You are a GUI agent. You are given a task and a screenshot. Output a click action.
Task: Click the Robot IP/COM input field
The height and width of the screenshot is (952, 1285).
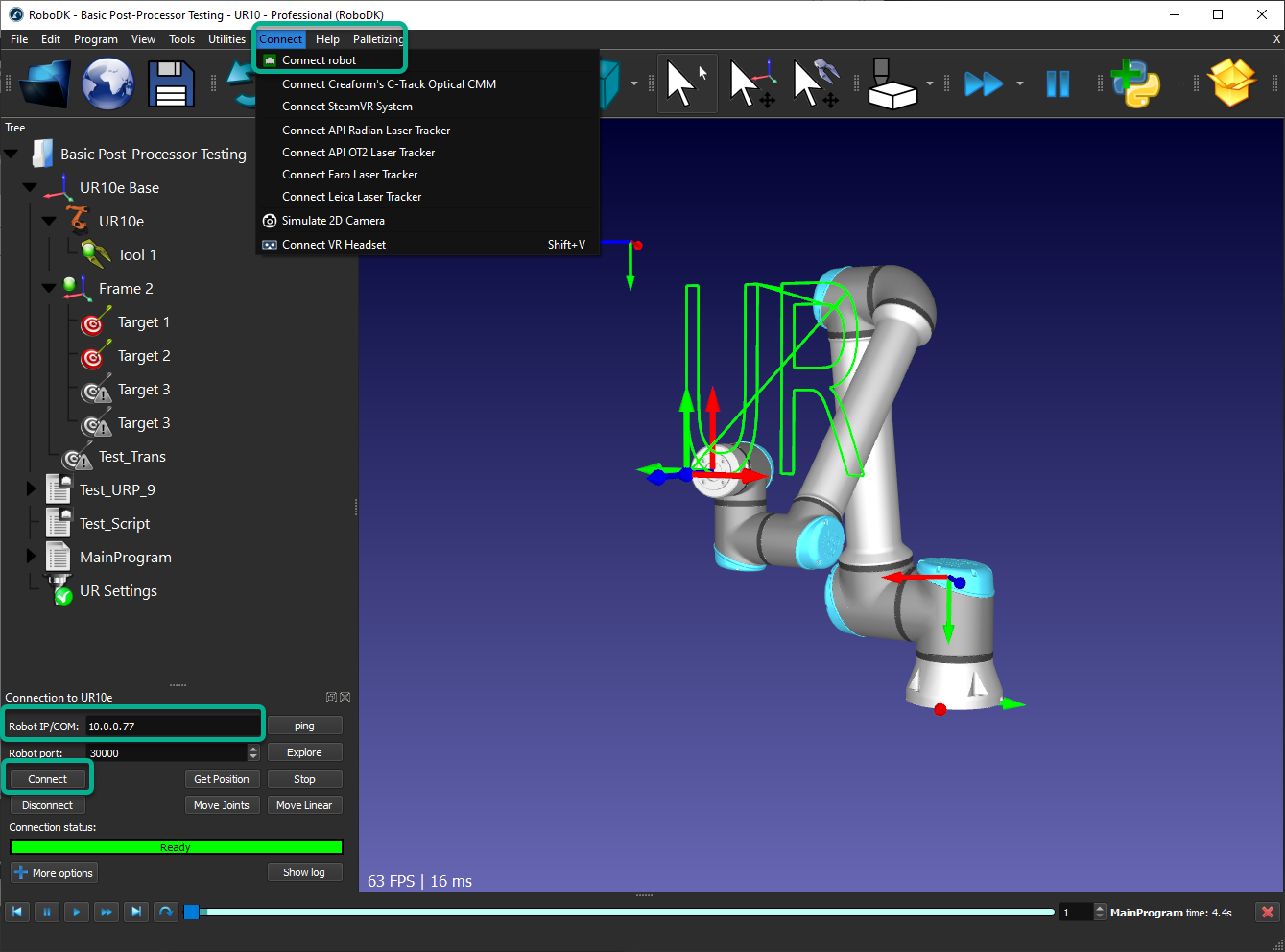pos(173,726)
